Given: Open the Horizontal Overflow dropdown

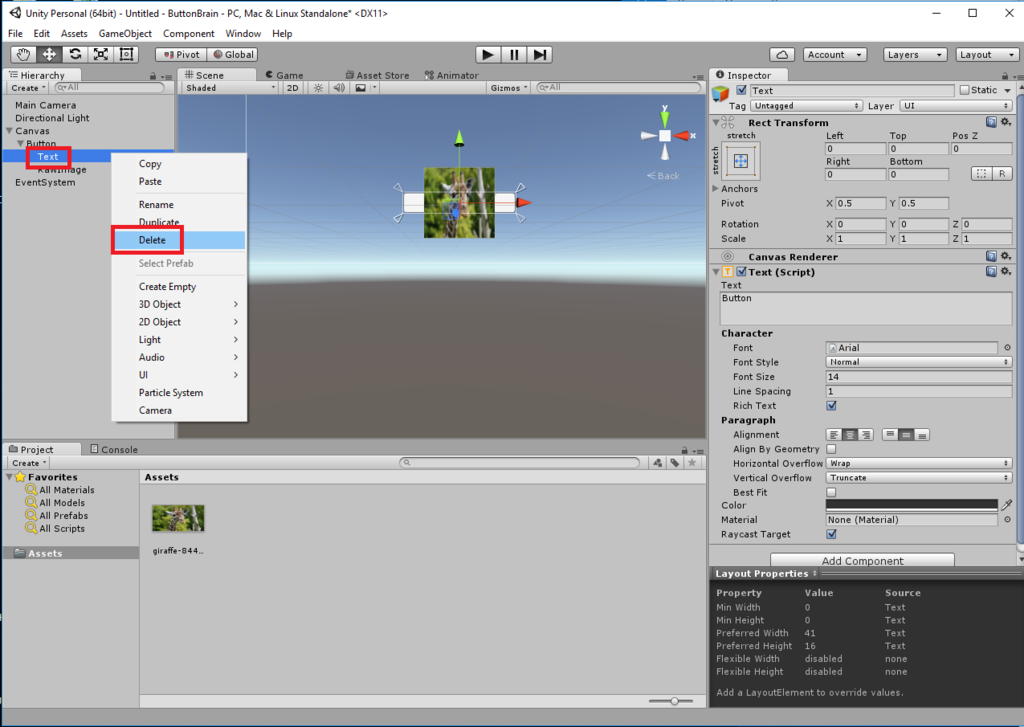Looking at the screenshot, I should 919,463.
